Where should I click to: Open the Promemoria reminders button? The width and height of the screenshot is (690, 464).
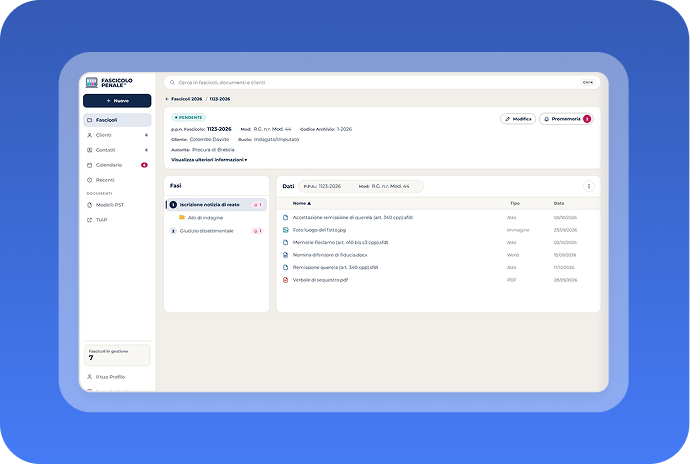(x=566, y=119)
